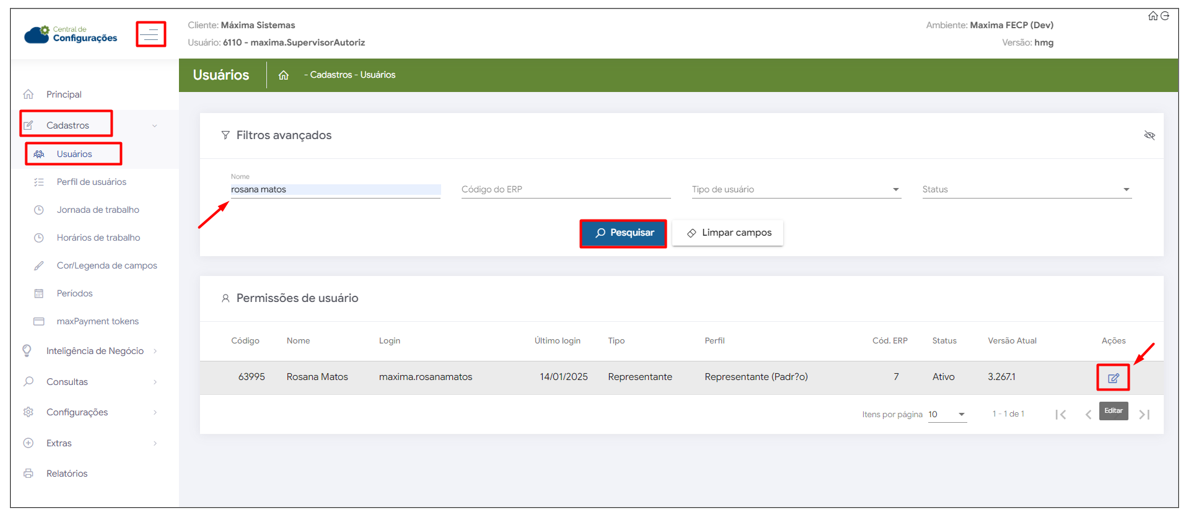Open Relatórios in the sidebar
This screenshot has width=1190, height=515.
(66, 474)
